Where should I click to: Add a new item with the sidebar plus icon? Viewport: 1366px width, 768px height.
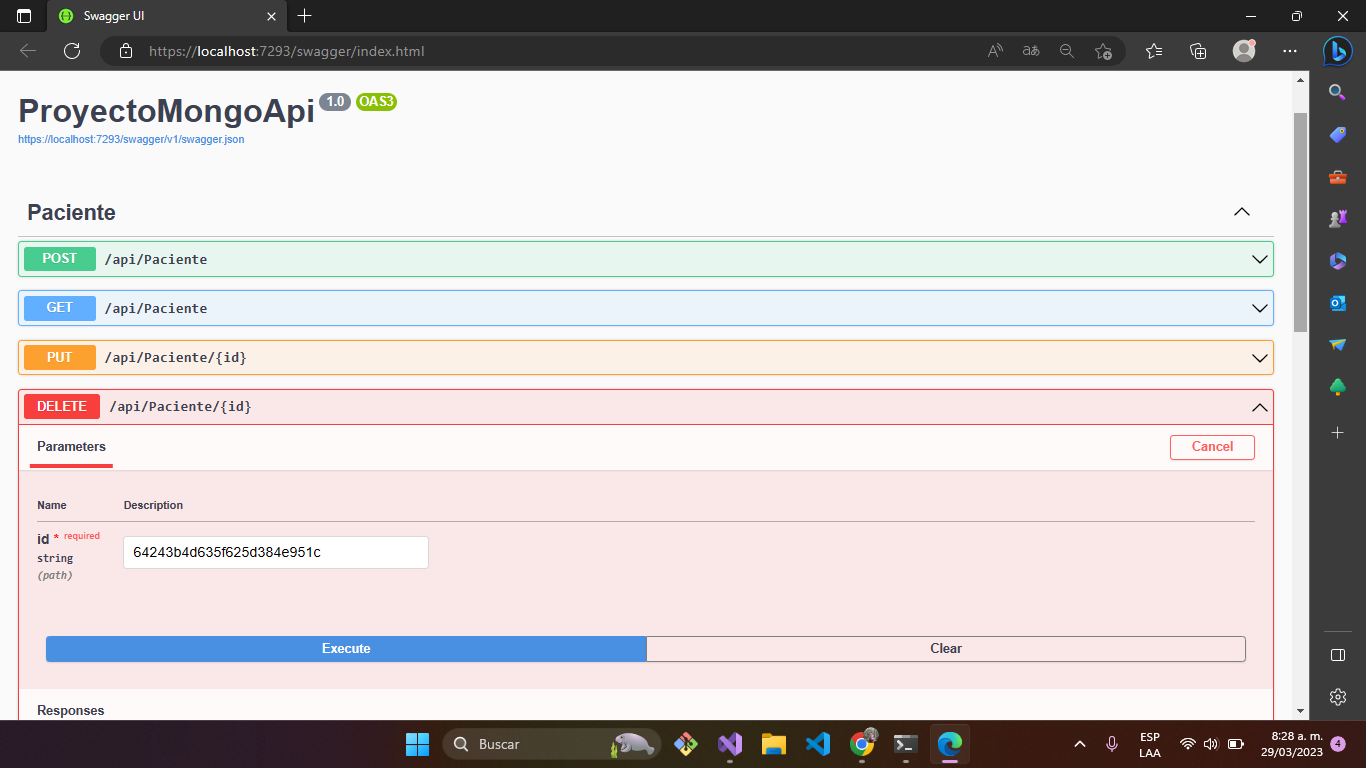point(1337,433)
